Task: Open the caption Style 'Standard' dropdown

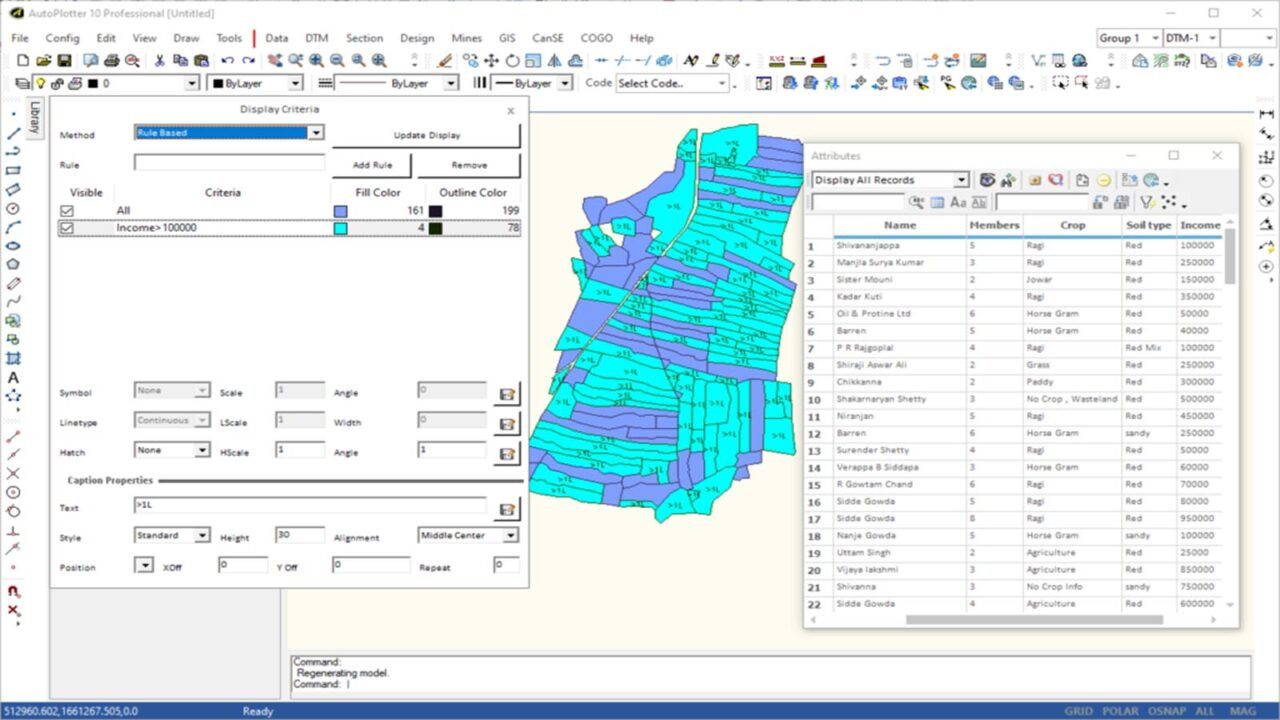Action: click(202, 536)
